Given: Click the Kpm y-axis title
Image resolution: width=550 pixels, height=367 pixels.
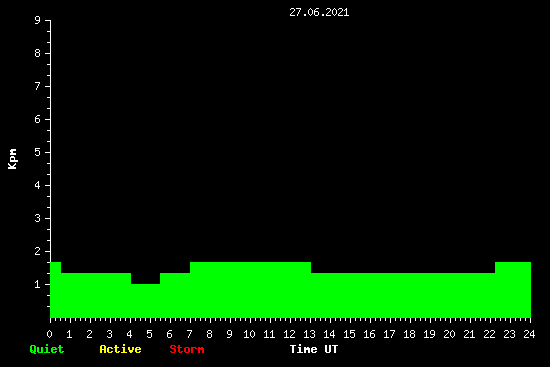Looking at the screenshot, I should click(x=12, y=159).
